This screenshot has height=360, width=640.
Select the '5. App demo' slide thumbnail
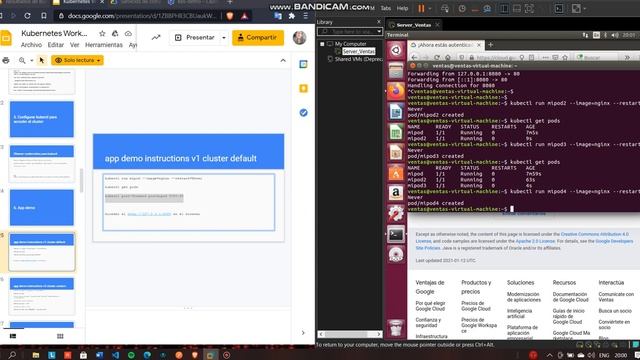click(42, 208)
